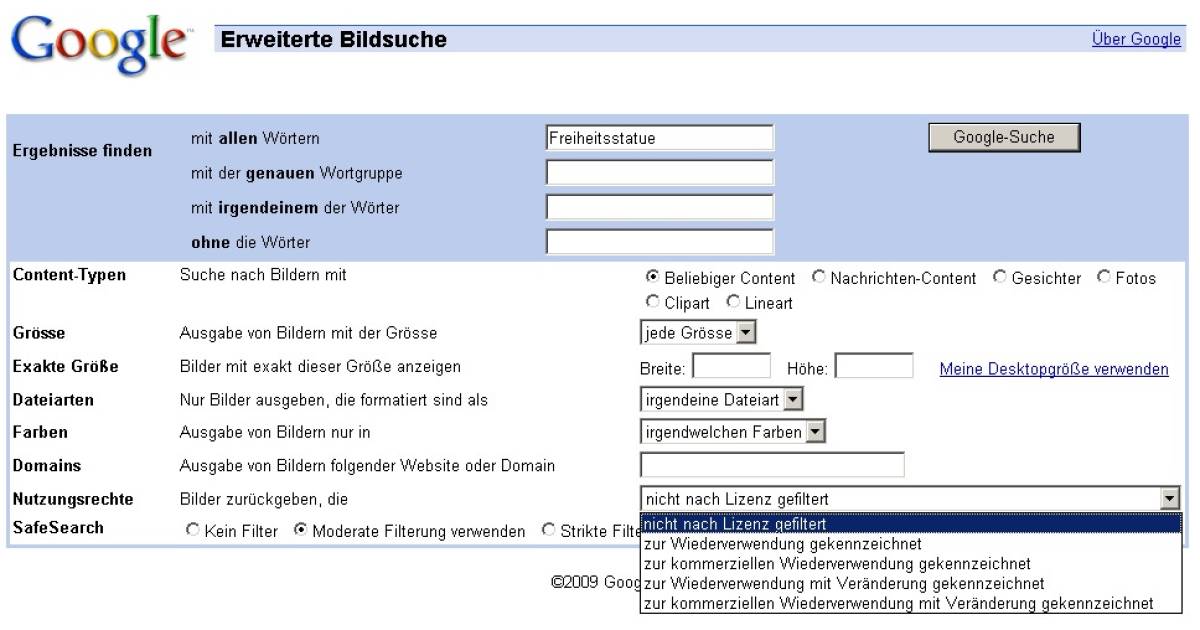Choose 'zur Wiederverwendung mit Veränderung gekennzeichnet'
The width and height of the screenshot is (1200, 630).
coord(910,583)
